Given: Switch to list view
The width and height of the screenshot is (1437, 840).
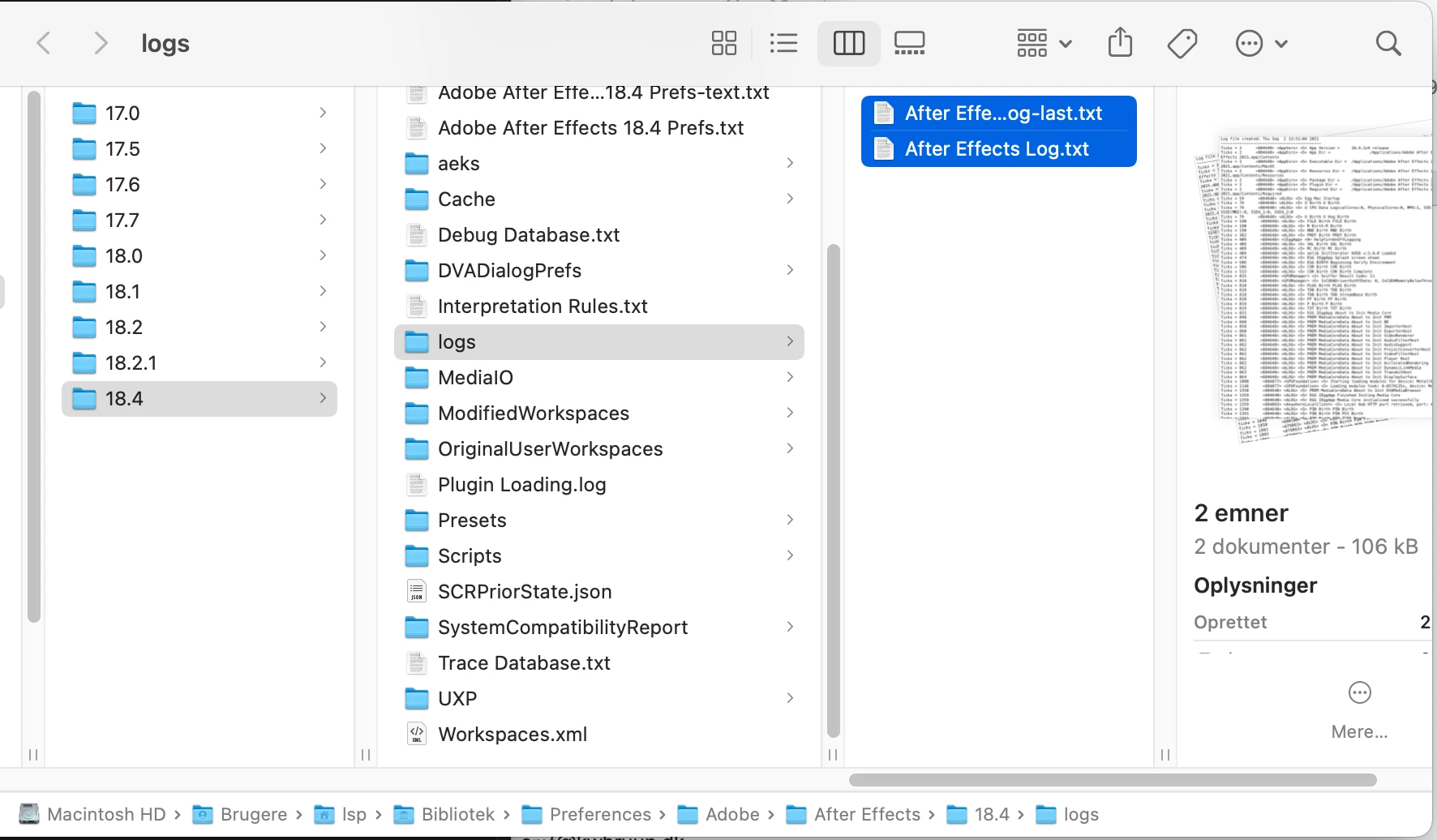Looking at the screenshot, I should tap(783, 43).
